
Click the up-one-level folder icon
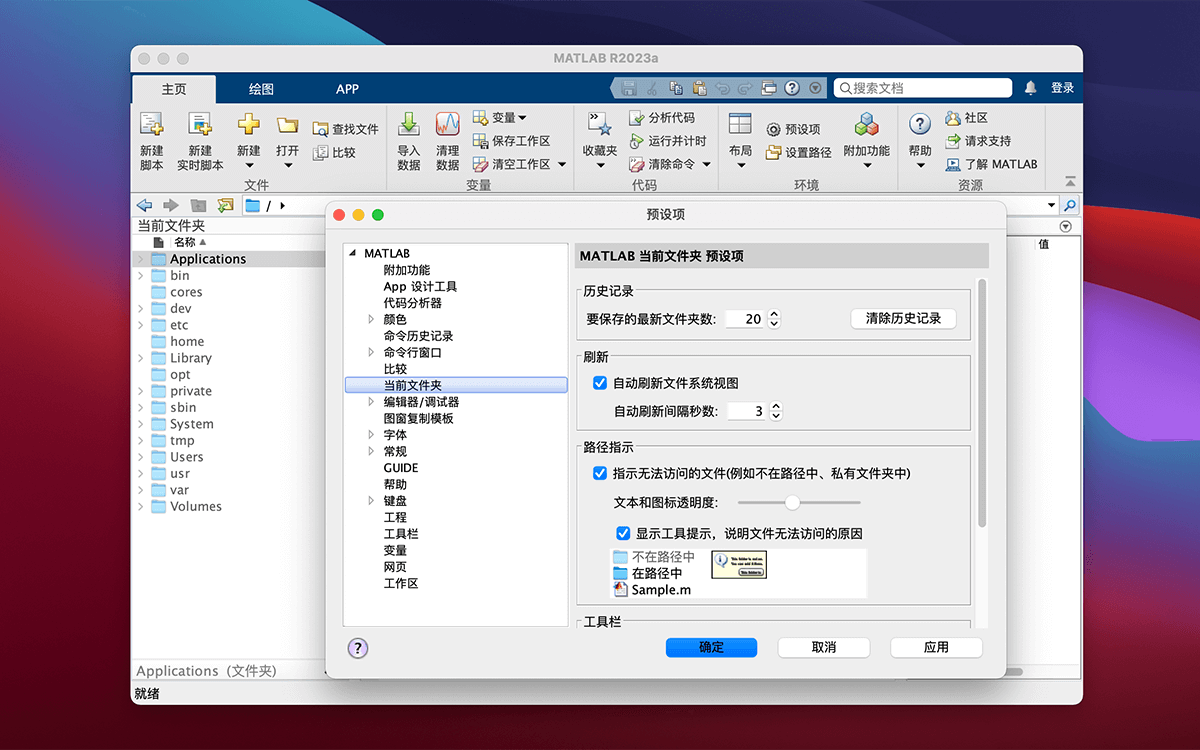pyautogui.click(x=198, y=205)
